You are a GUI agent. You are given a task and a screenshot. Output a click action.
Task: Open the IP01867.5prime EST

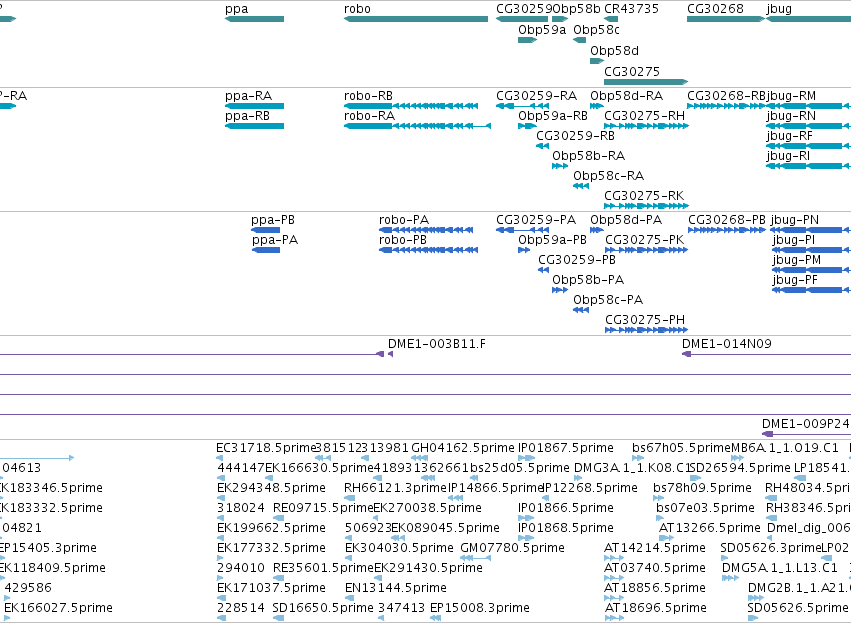pyautogui.click(x=526, y=458)
